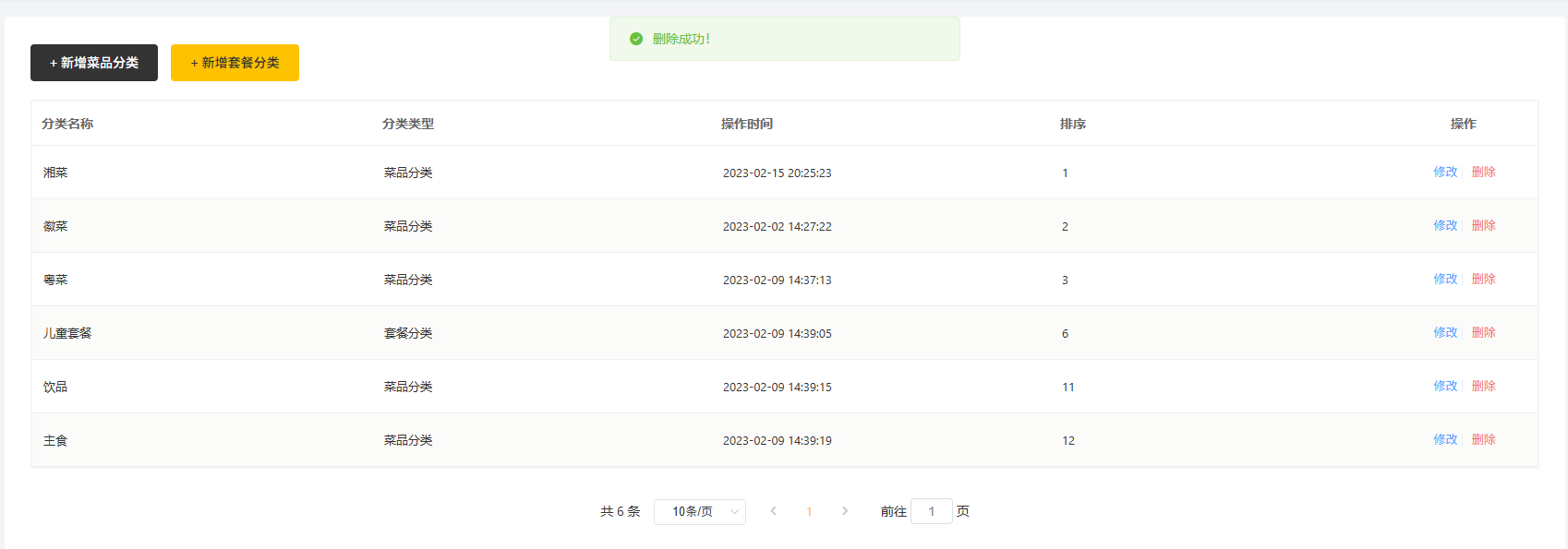Go to next page arrow
Viewport: 1568px width, 549px height.
[x=845, y=511]
